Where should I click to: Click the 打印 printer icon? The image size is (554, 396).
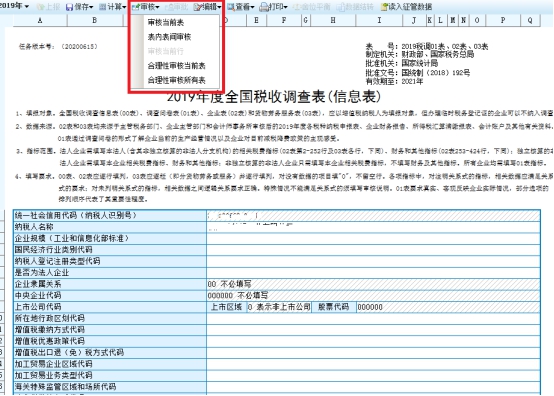[x=264, y=7]
